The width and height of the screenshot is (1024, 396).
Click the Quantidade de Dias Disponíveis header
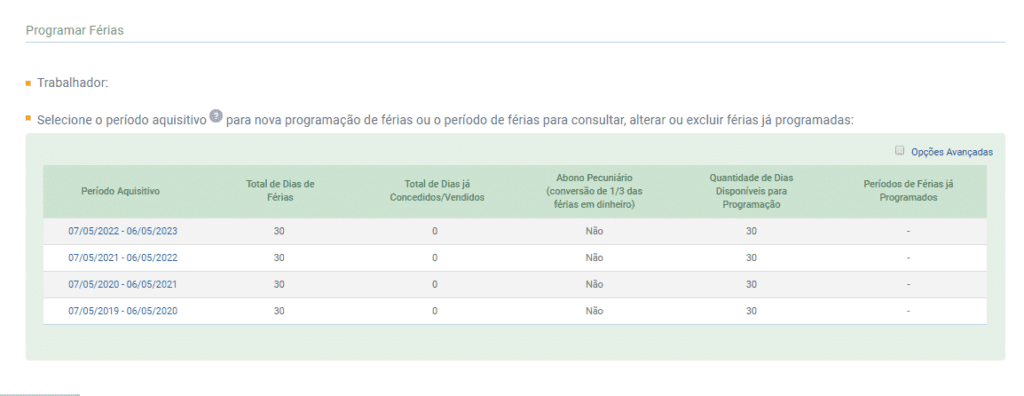click(x=751, y=191)
